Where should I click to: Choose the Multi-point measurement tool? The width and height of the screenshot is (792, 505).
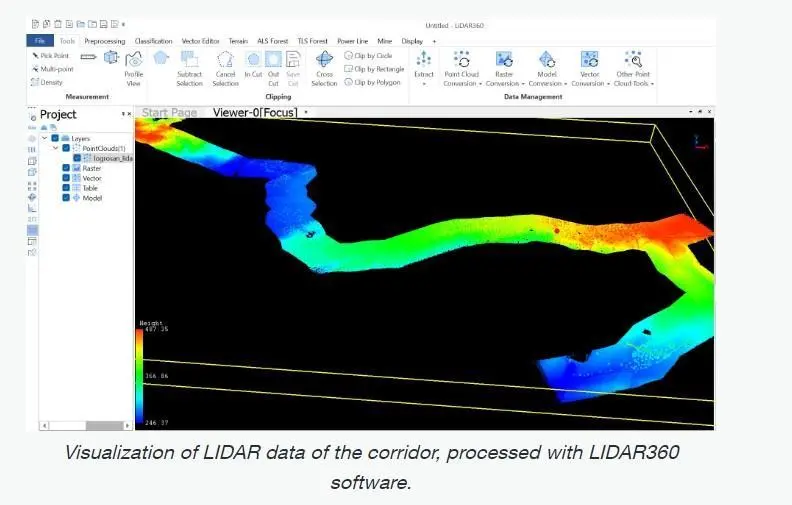point(53,69)
